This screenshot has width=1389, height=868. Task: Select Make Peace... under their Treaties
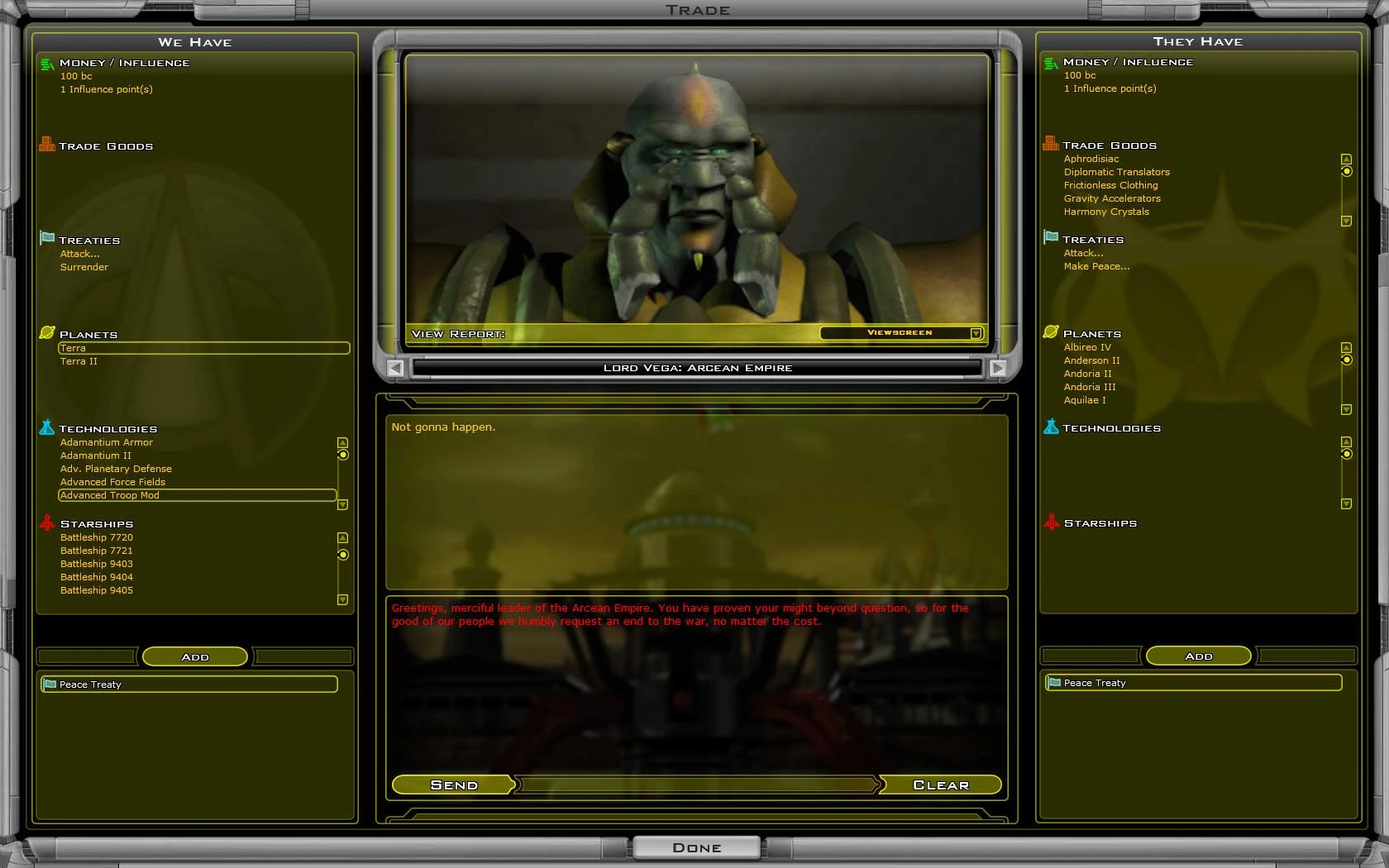point(1096,266)
